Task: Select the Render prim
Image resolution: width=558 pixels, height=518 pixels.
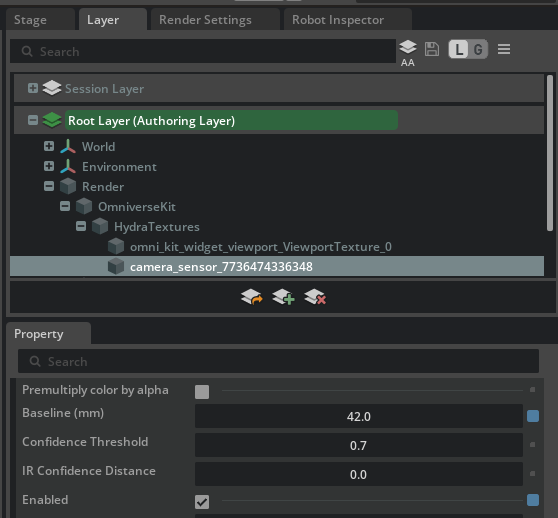Action: click(x=103, y=186)
